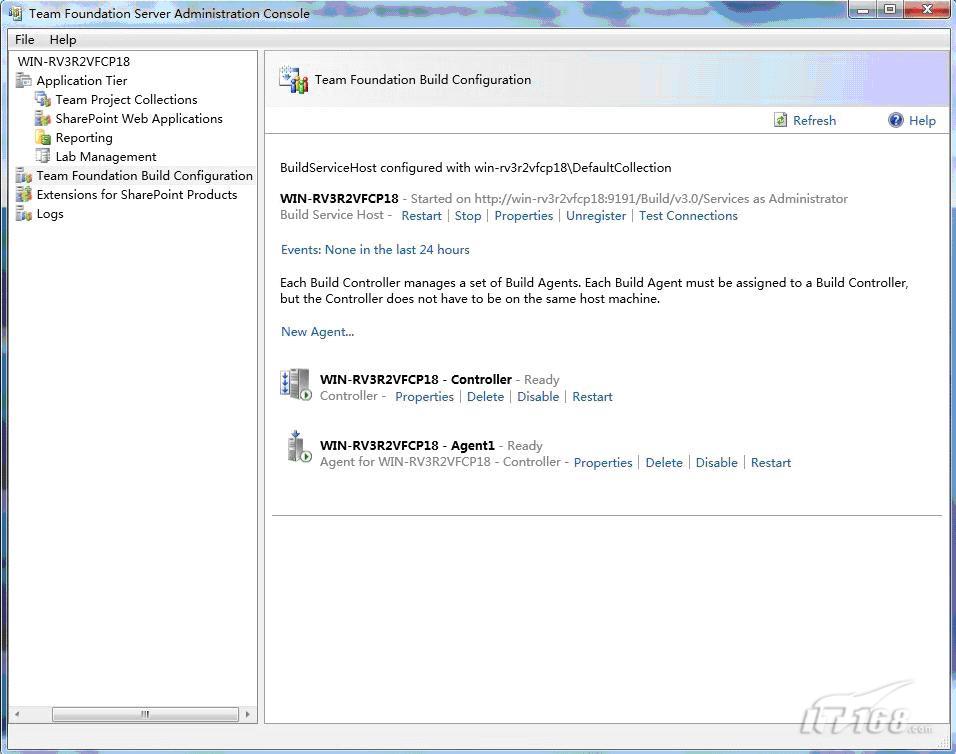Click the SharePoint Web Applications icon
Viewport: 956px width, 754px height.
[x=43, y=118]
